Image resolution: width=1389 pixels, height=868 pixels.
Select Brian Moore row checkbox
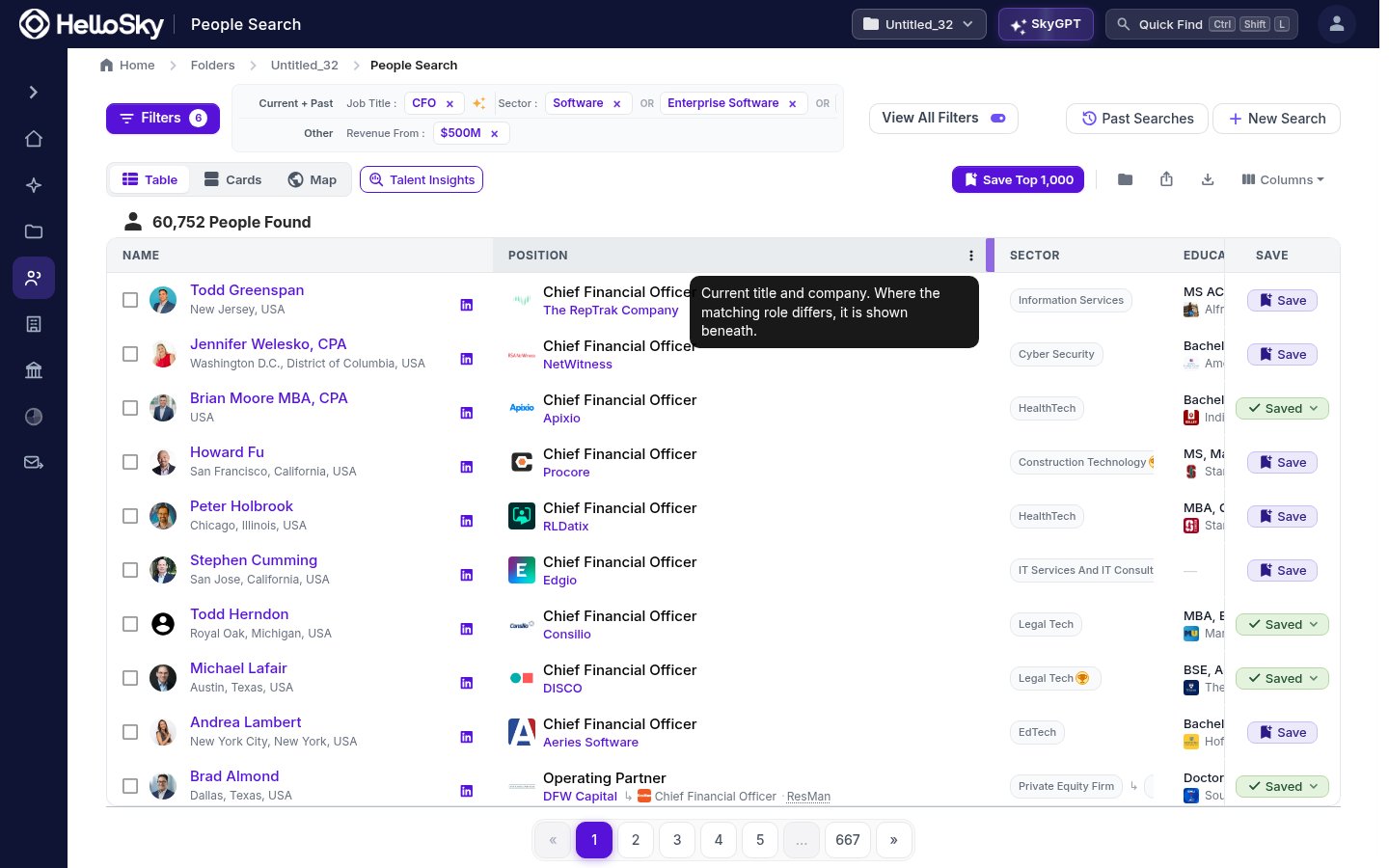pyautogui.click(x=130, y=408)
